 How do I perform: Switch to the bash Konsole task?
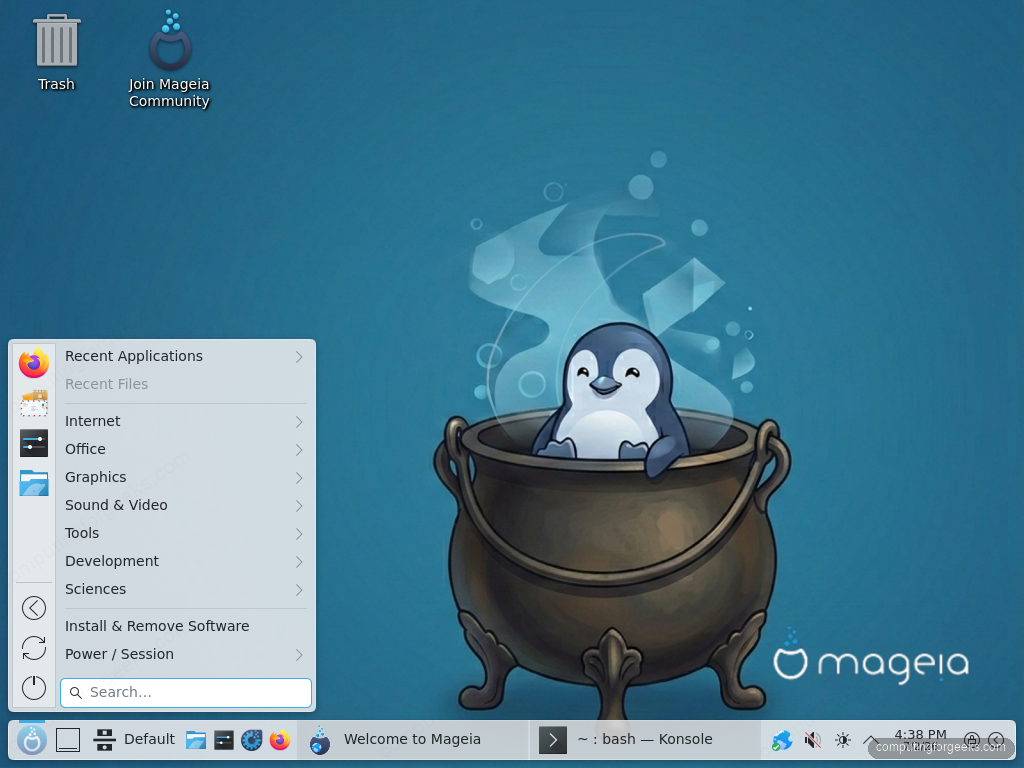pyautogui.click(x=645, y=740)
